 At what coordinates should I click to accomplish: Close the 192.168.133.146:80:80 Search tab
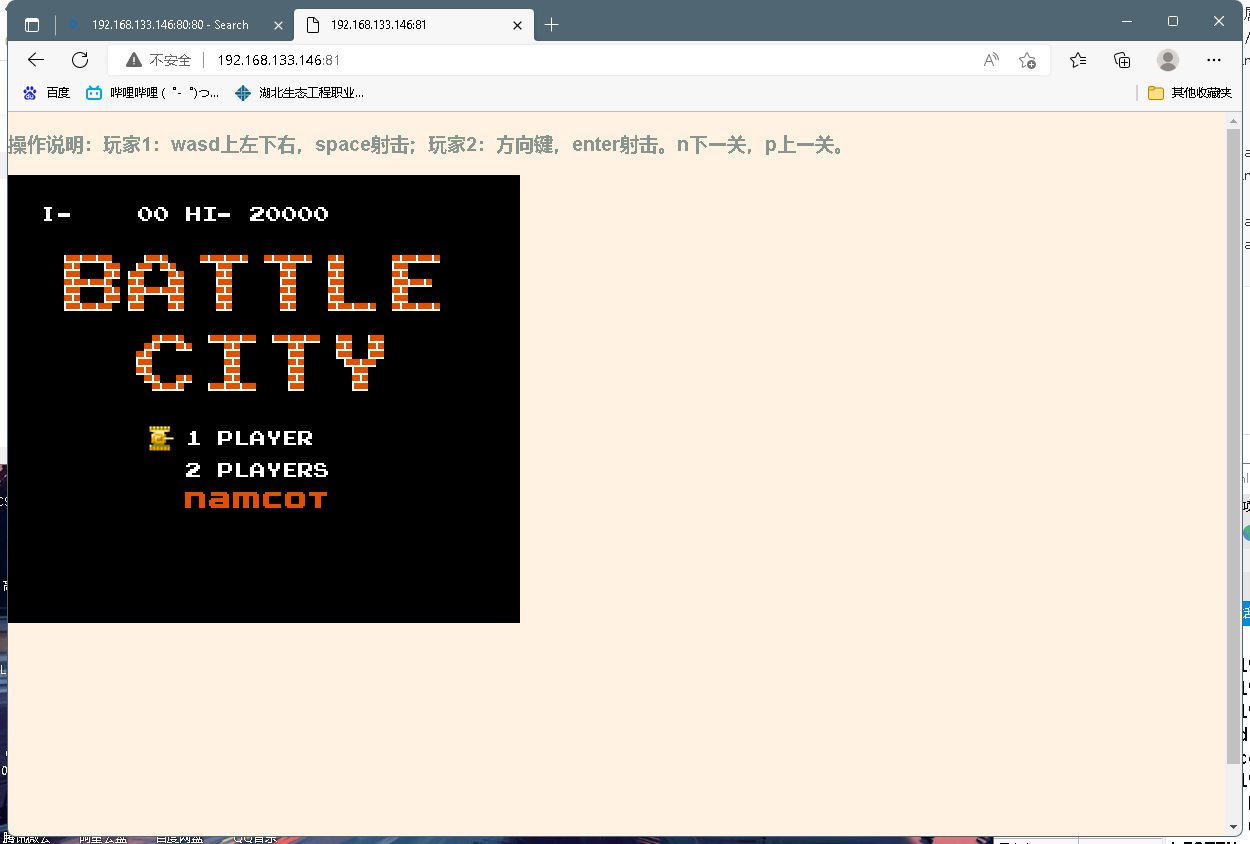coord(277,25)
